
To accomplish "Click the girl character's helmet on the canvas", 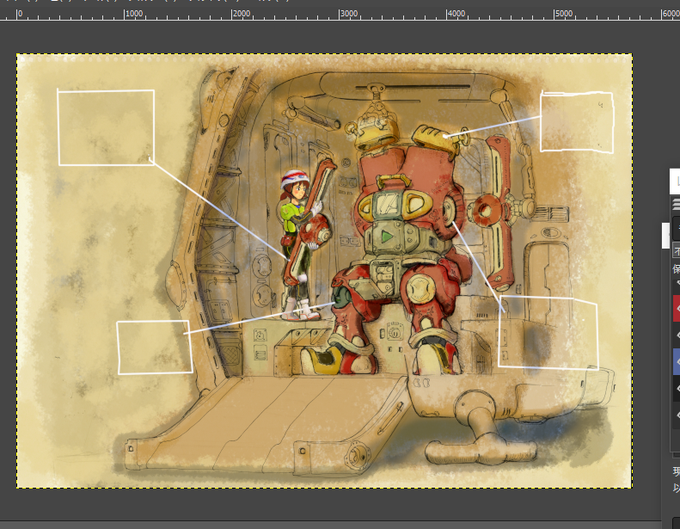I will click(295, 179).
